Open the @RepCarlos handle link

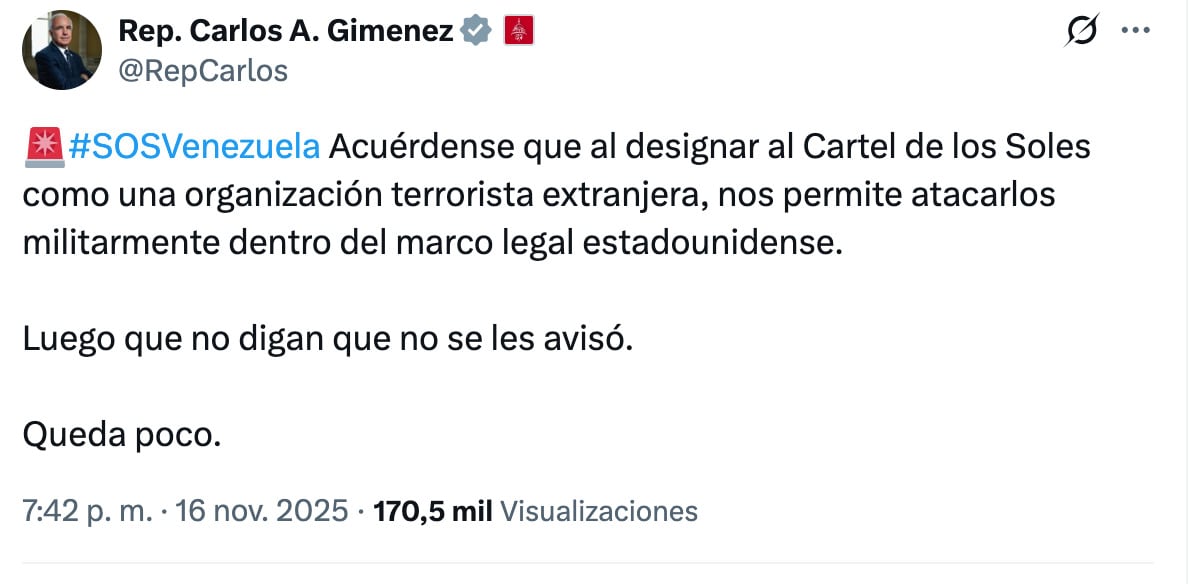pyautogui.click(x=203, y=70)
